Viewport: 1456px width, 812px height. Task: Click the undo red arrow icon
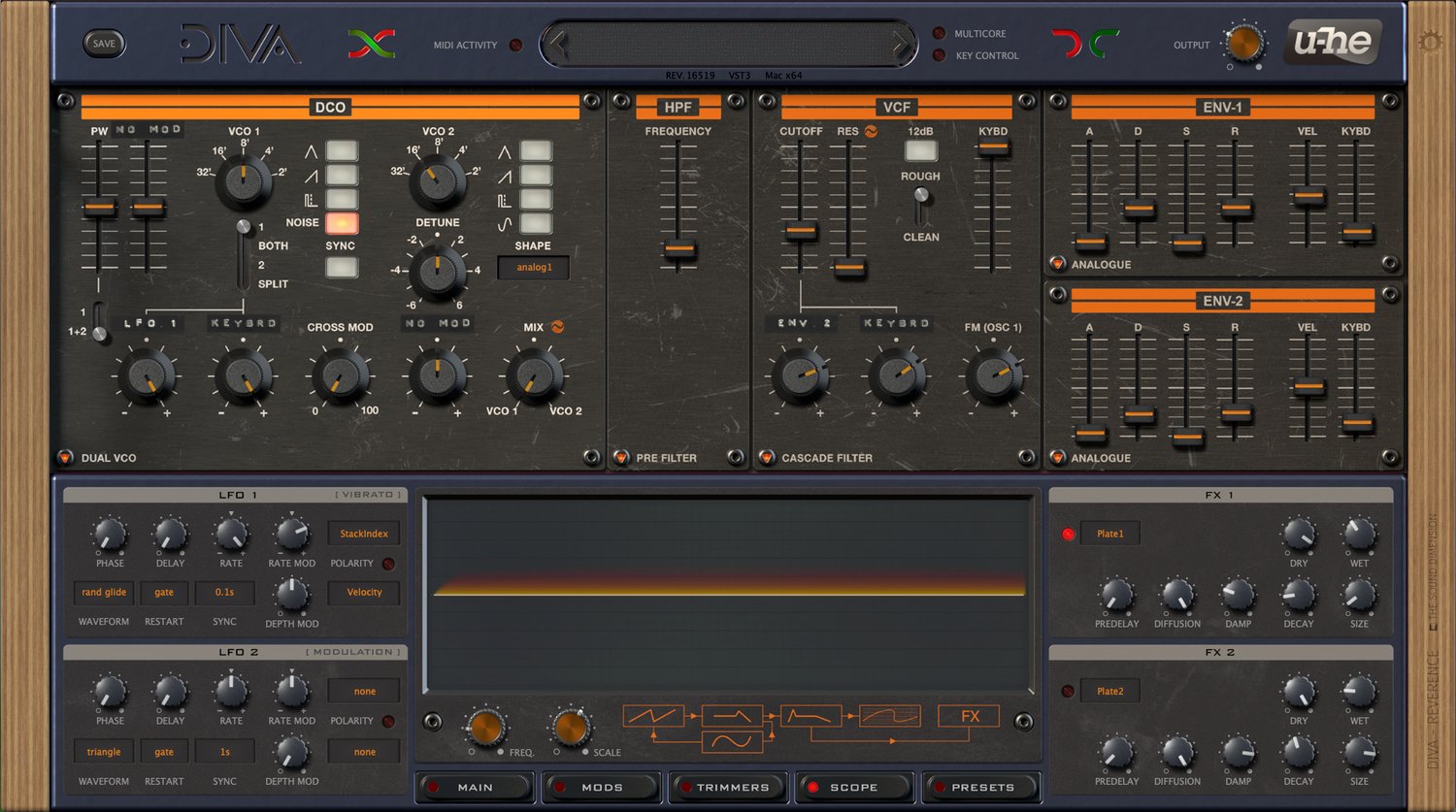click(x=1067, y=44)
